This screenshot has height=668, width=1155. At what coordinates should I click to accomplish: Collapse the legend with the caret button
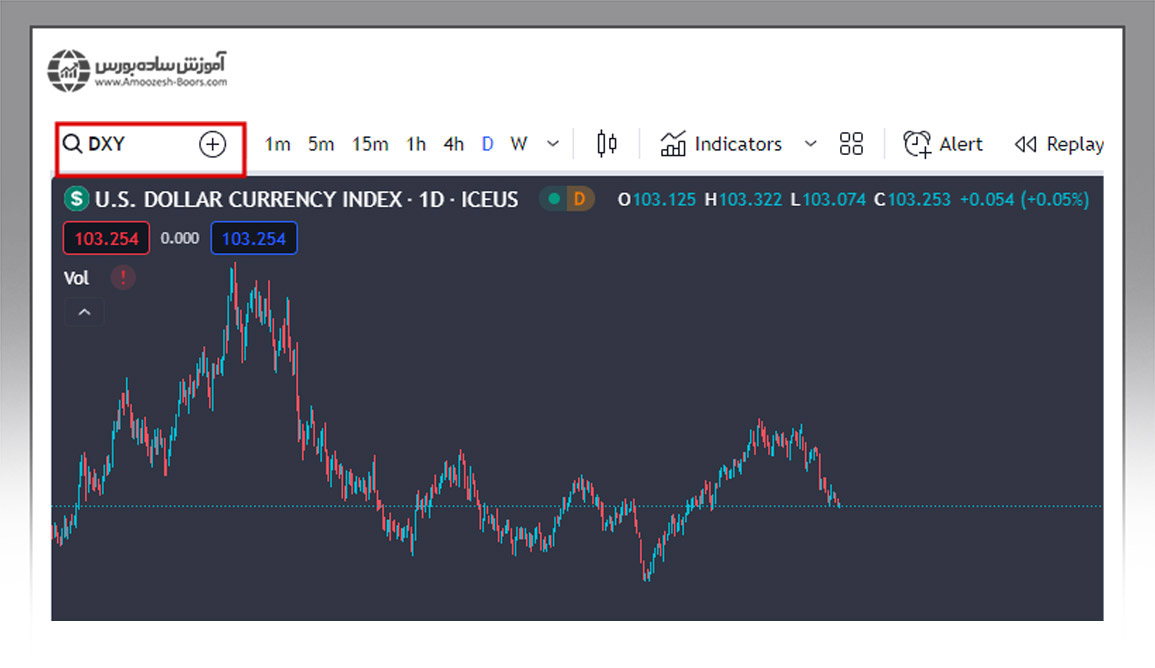click(84, 313)
